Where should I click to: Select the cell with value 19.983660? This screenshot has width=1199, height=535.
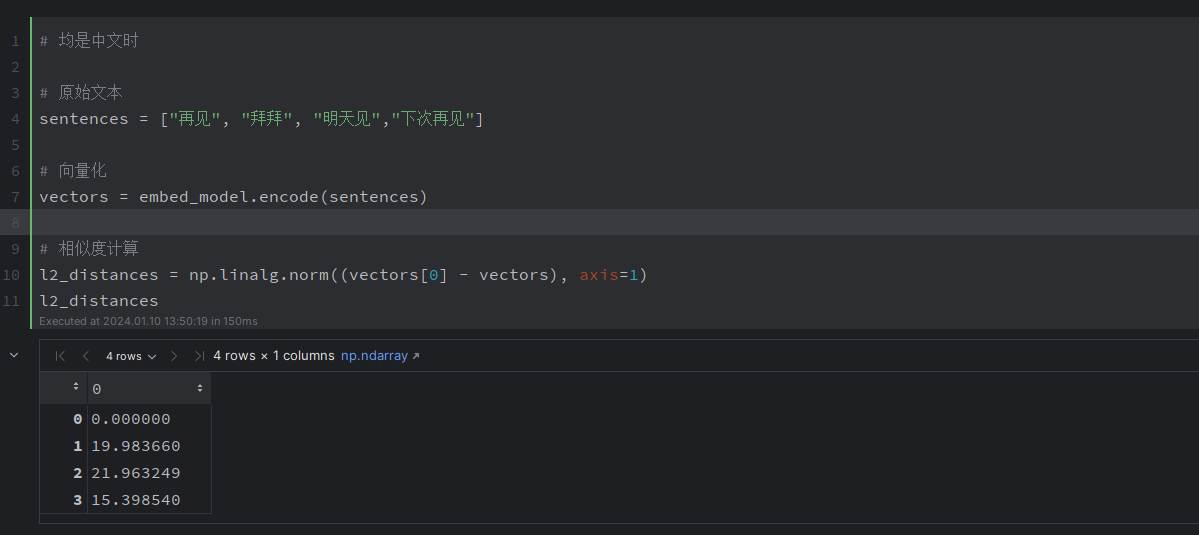click(x=136, y=446)
